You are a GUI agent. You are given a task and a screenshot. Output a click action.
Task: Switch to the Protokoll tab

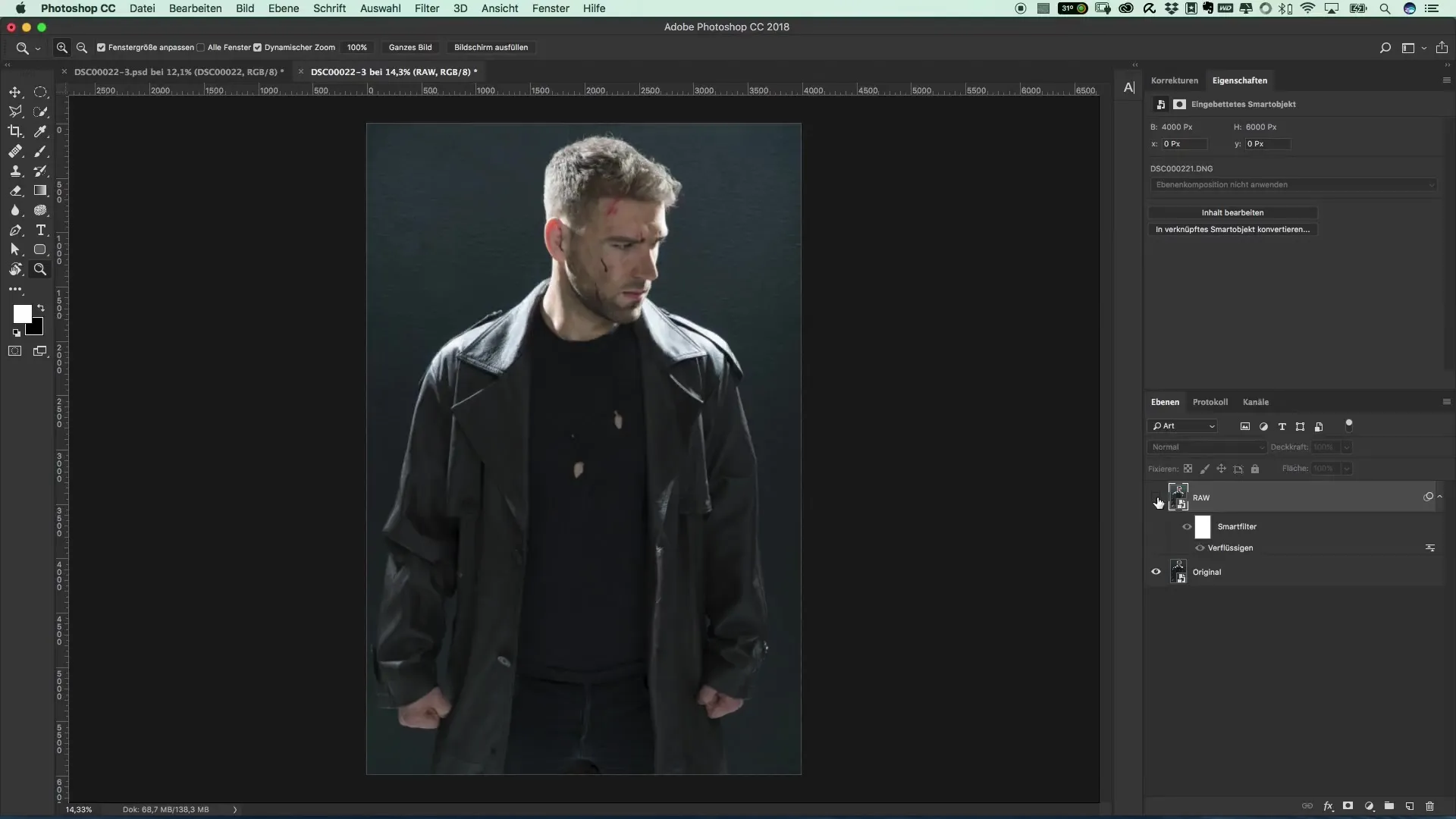pyautogui.click(x=1210, y=402)
